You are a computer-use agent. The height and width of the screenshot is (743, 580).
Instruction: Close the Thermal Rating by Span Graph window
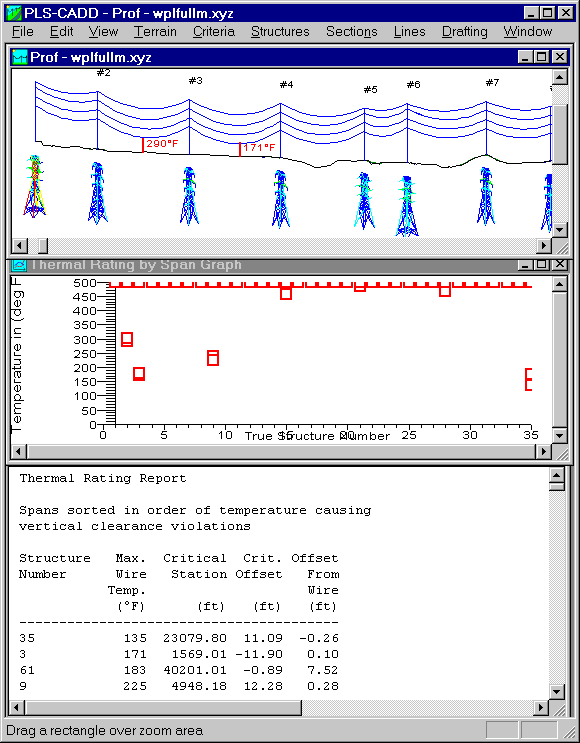tap(560, 264)
